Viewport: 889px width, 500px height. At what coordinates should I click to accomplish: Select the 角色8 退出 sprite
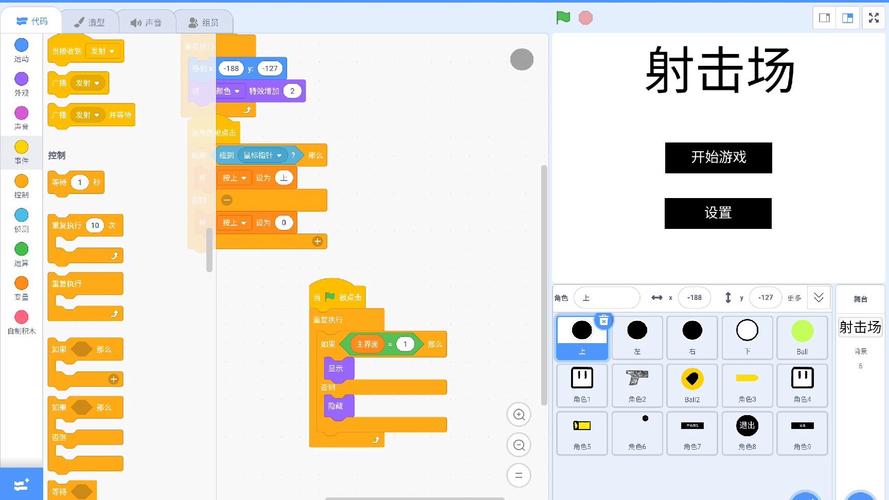coord(747,433)
